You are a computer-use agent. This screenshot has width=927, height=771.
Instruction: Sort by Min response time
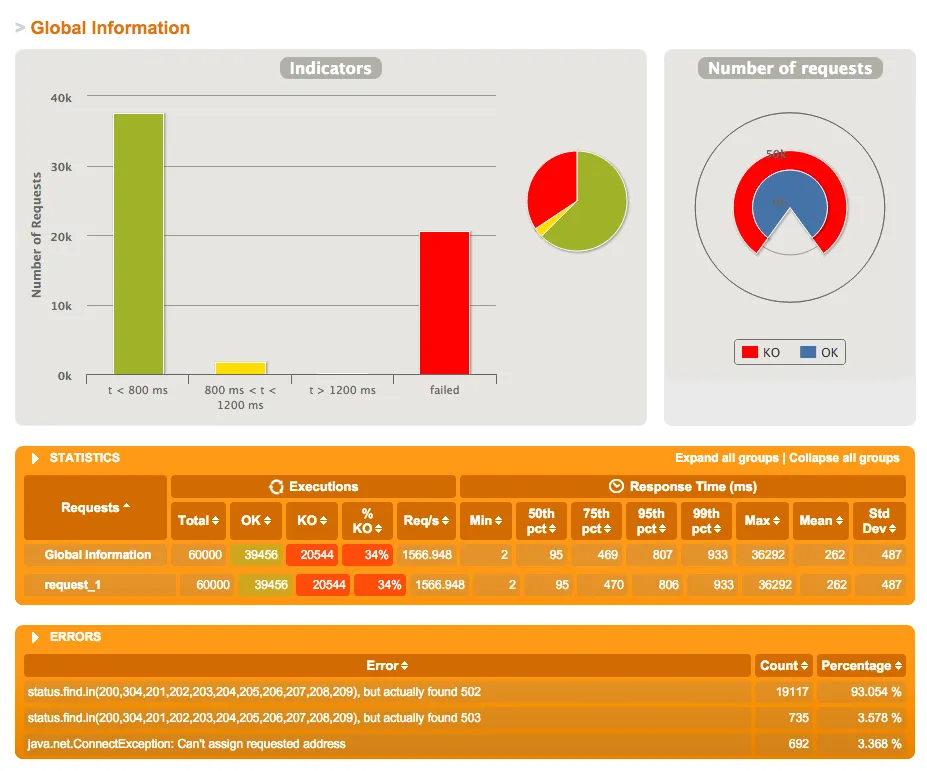click(486, 521)
